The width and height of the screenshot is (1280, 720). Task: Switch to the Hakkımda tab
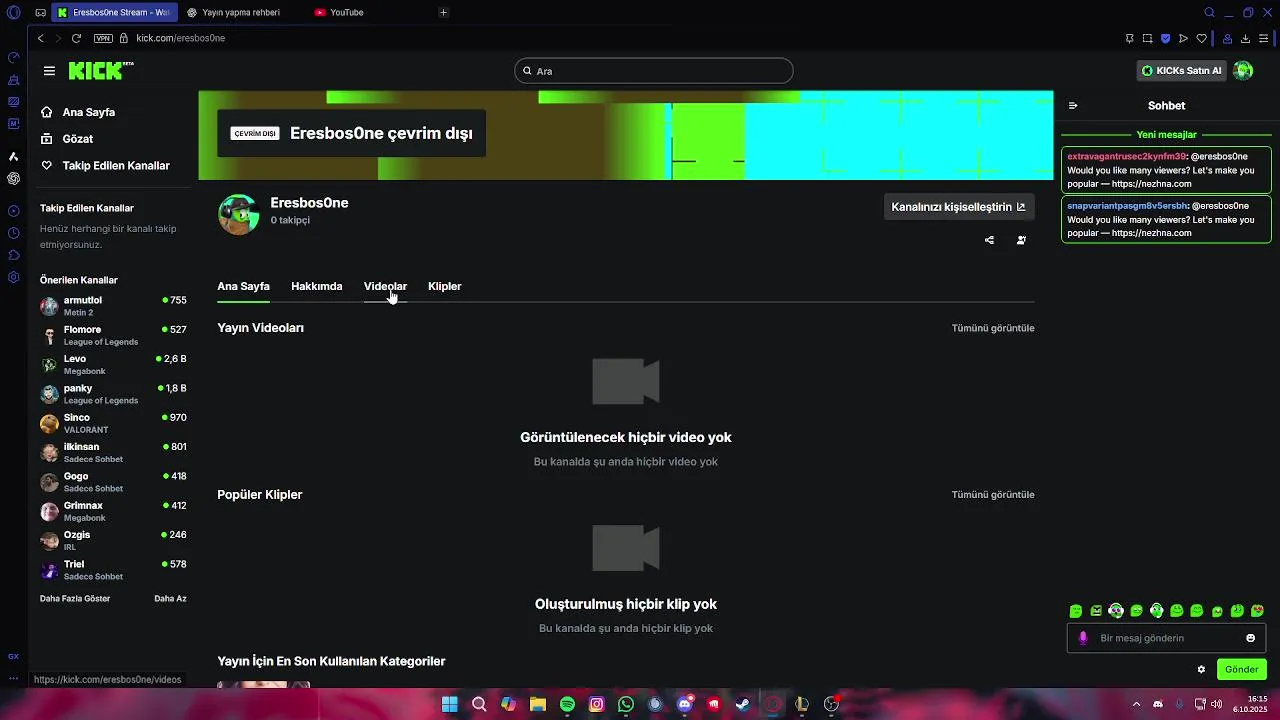[x=316, y=286]
